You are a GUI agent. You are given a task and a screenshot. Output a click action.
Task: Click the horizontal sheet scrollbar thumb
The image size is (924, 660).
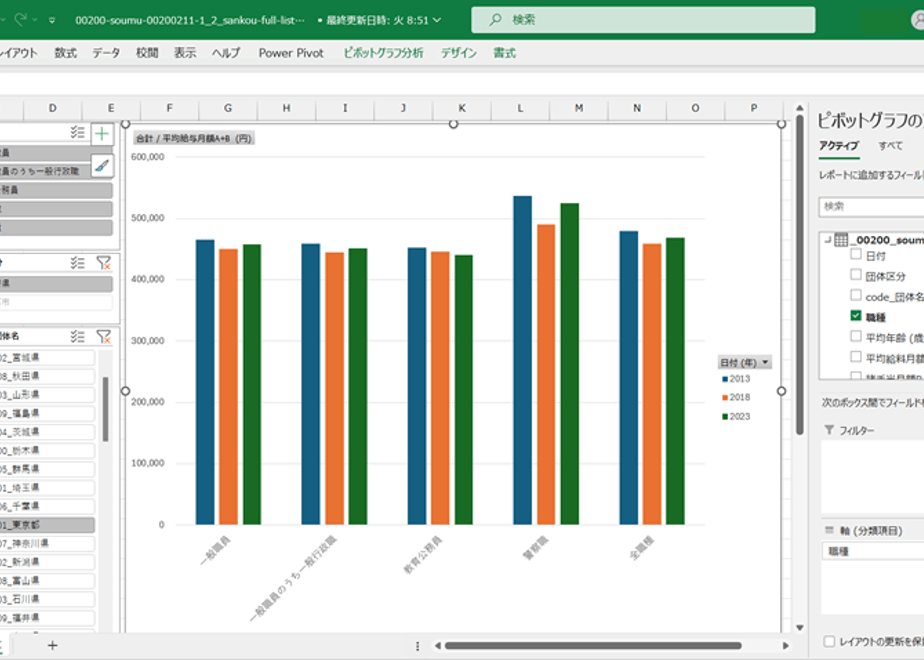click(593, 646)
